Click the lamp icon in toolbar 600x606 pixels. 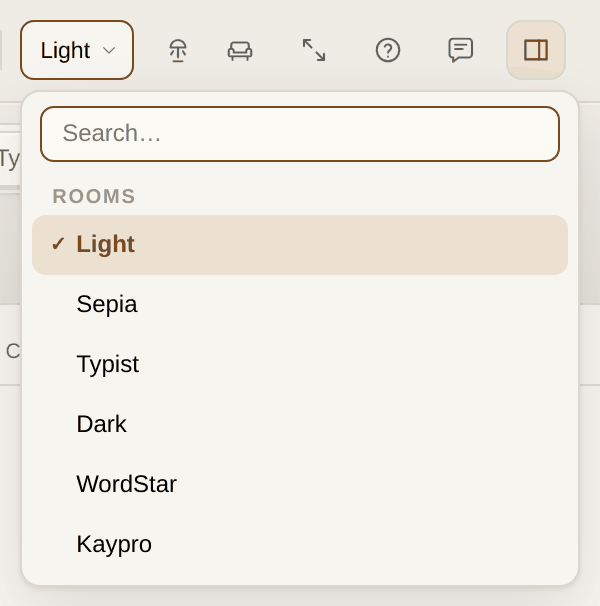click(178, 50)
